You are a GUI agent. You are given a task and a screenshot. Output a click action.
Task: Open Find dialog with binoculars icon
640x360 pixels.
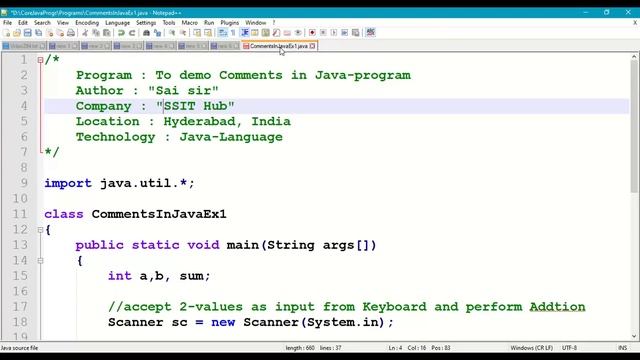146,33
